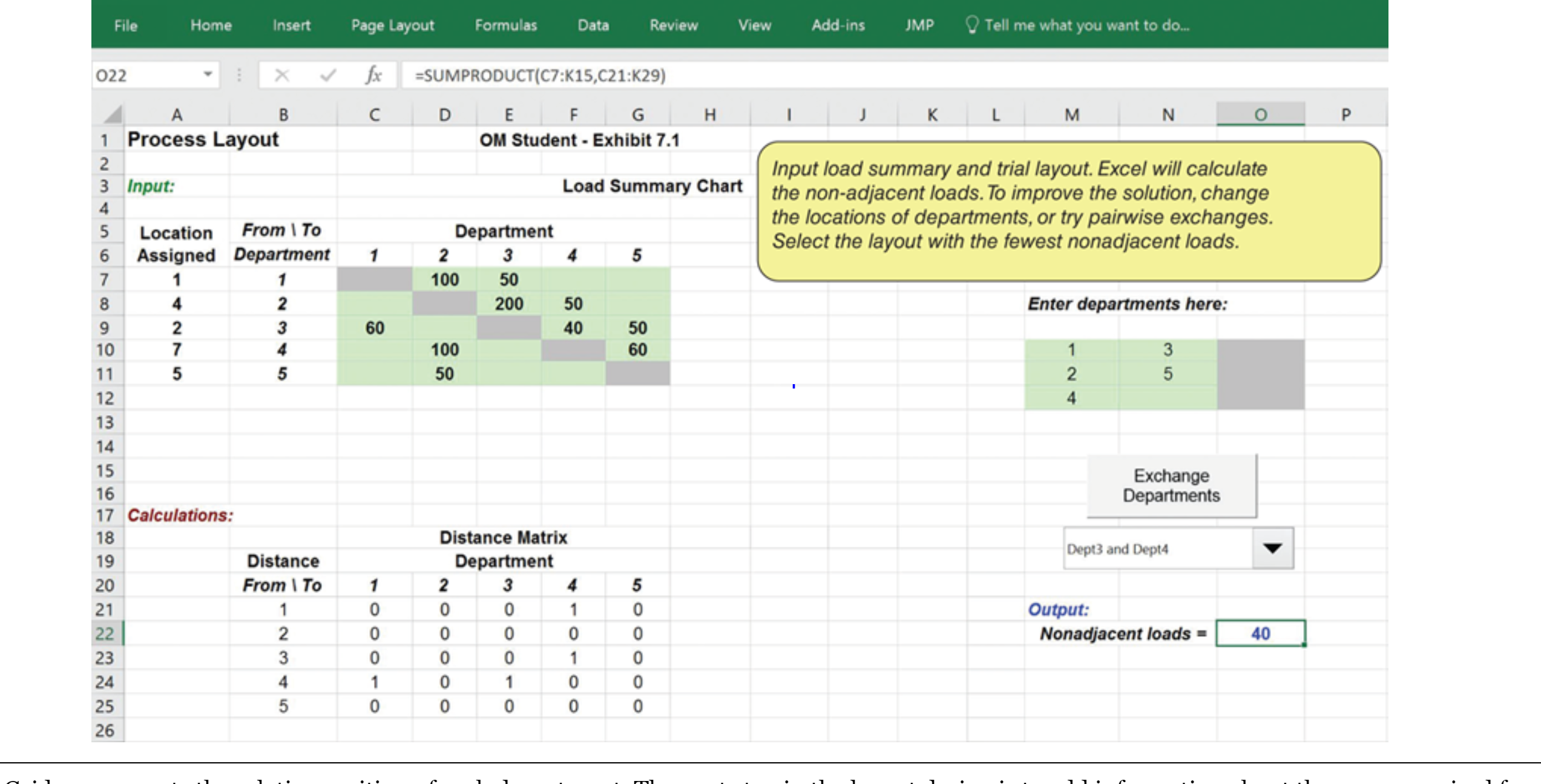
Task: Select row 22 header
Action: pyautogui.click(x=105, y=633)
